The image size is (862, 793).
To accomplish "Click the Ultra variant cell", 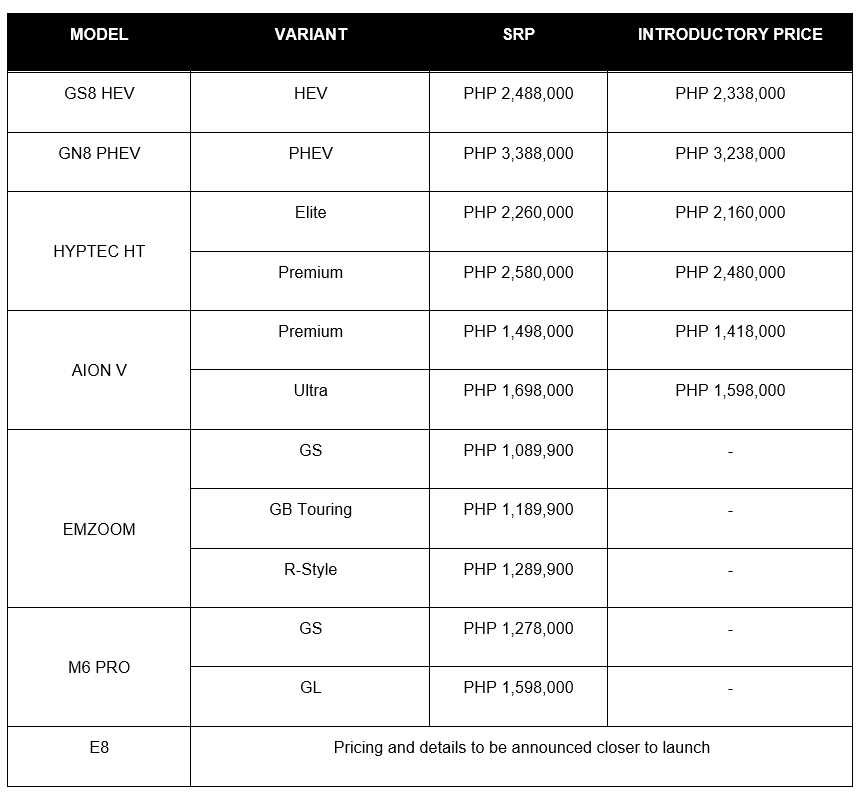I will click(x=310, y=391).
